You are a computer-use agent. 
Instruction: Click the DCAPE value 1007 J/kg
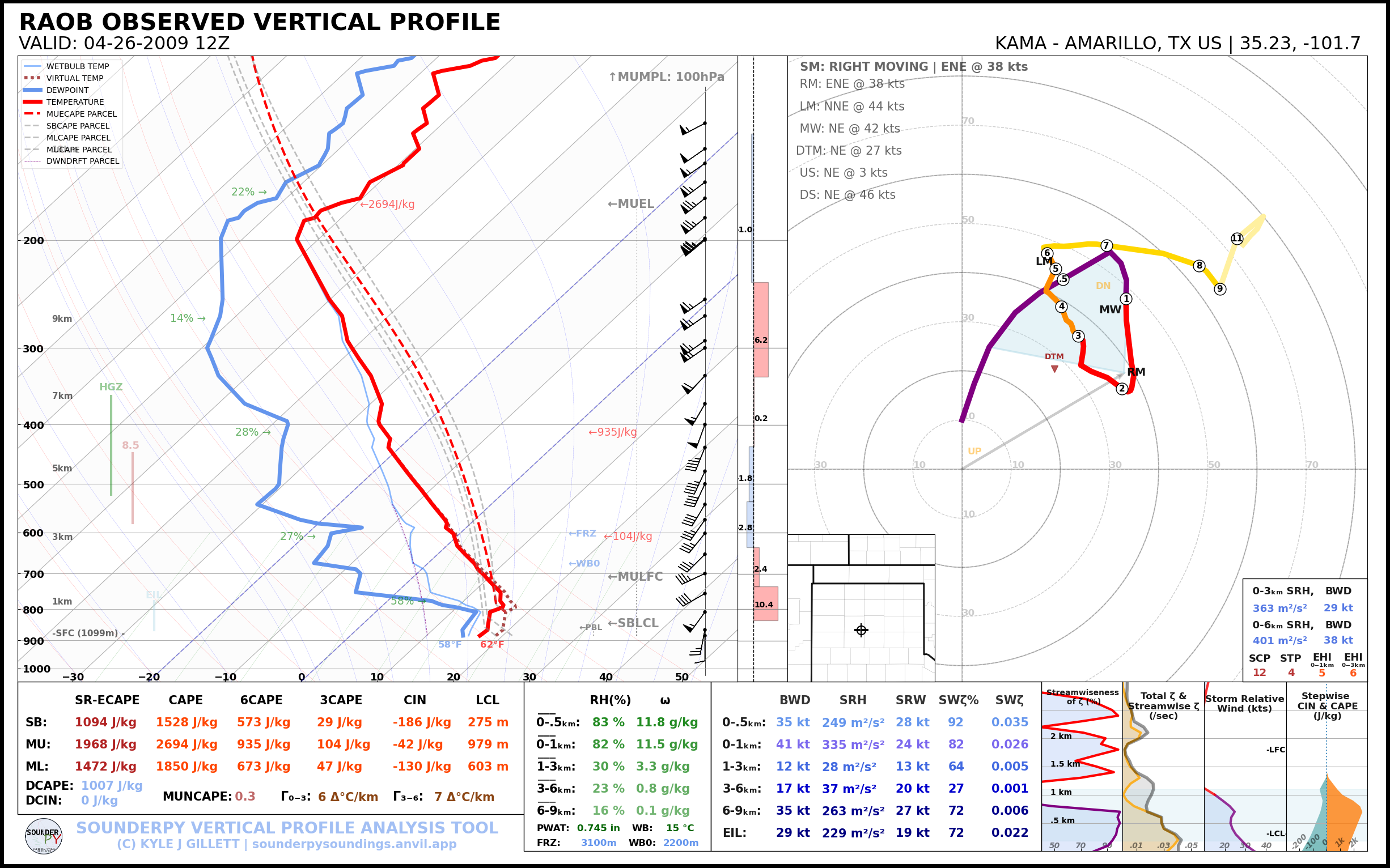(x=112, y=785)
